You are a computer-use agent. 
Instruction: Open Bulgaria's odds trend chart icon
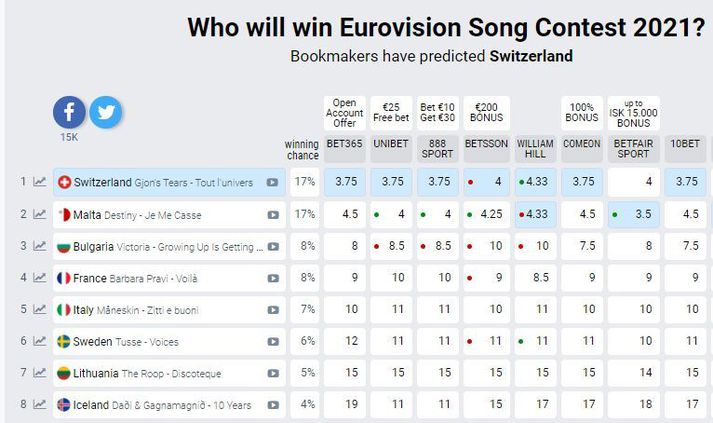pos(40,246)
